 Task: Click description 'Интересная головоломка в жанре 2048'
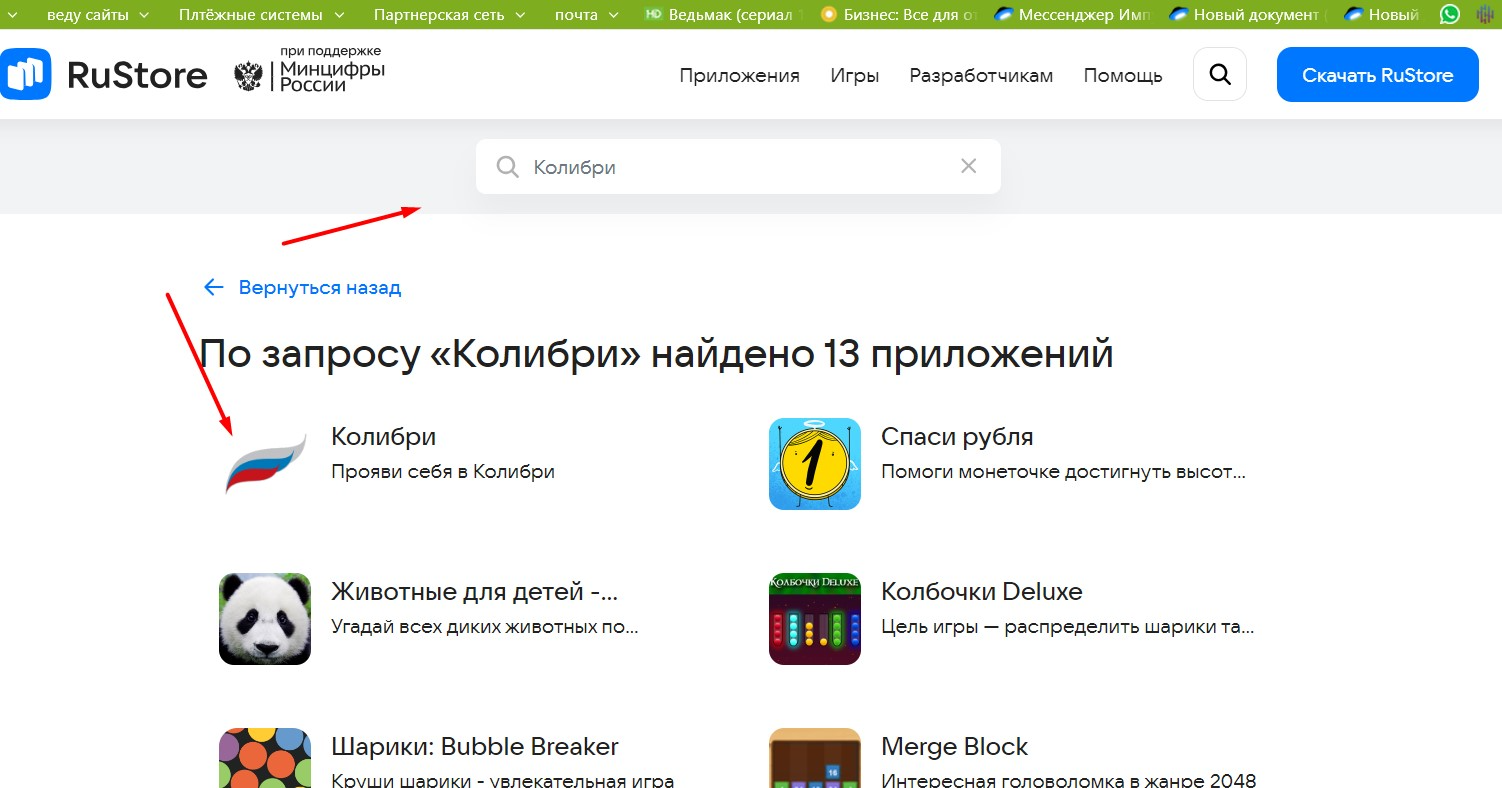[1068, 780]
